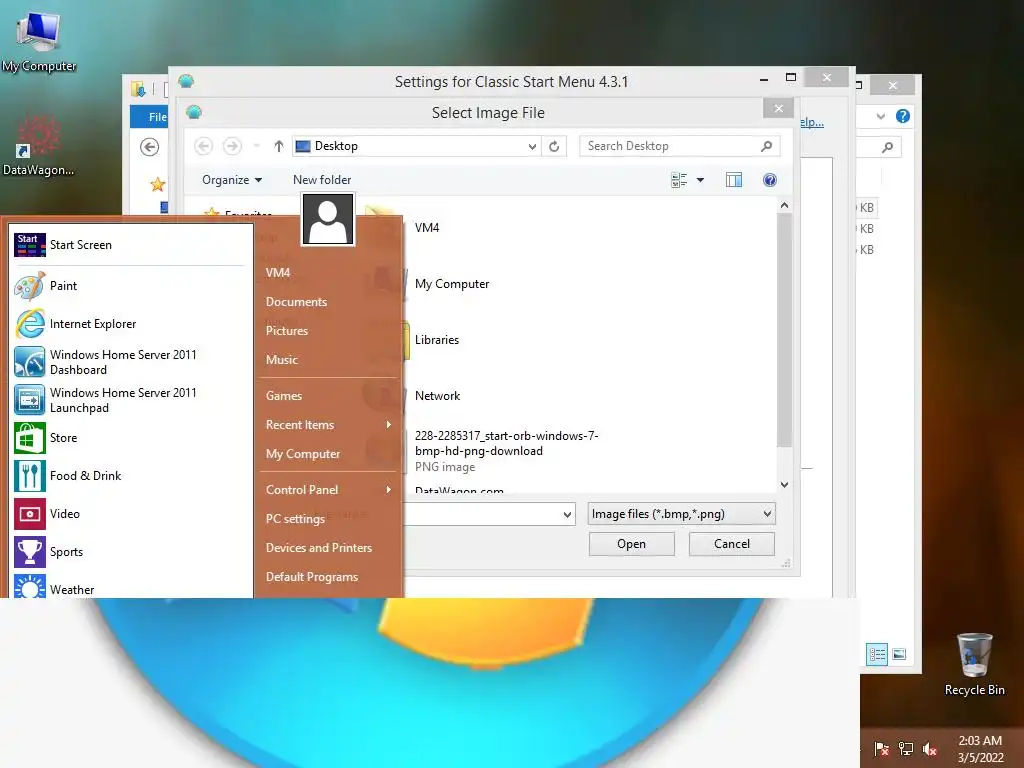Expand the view options dropdown arrow
1024x768 pixels.
tap(700, 180)
